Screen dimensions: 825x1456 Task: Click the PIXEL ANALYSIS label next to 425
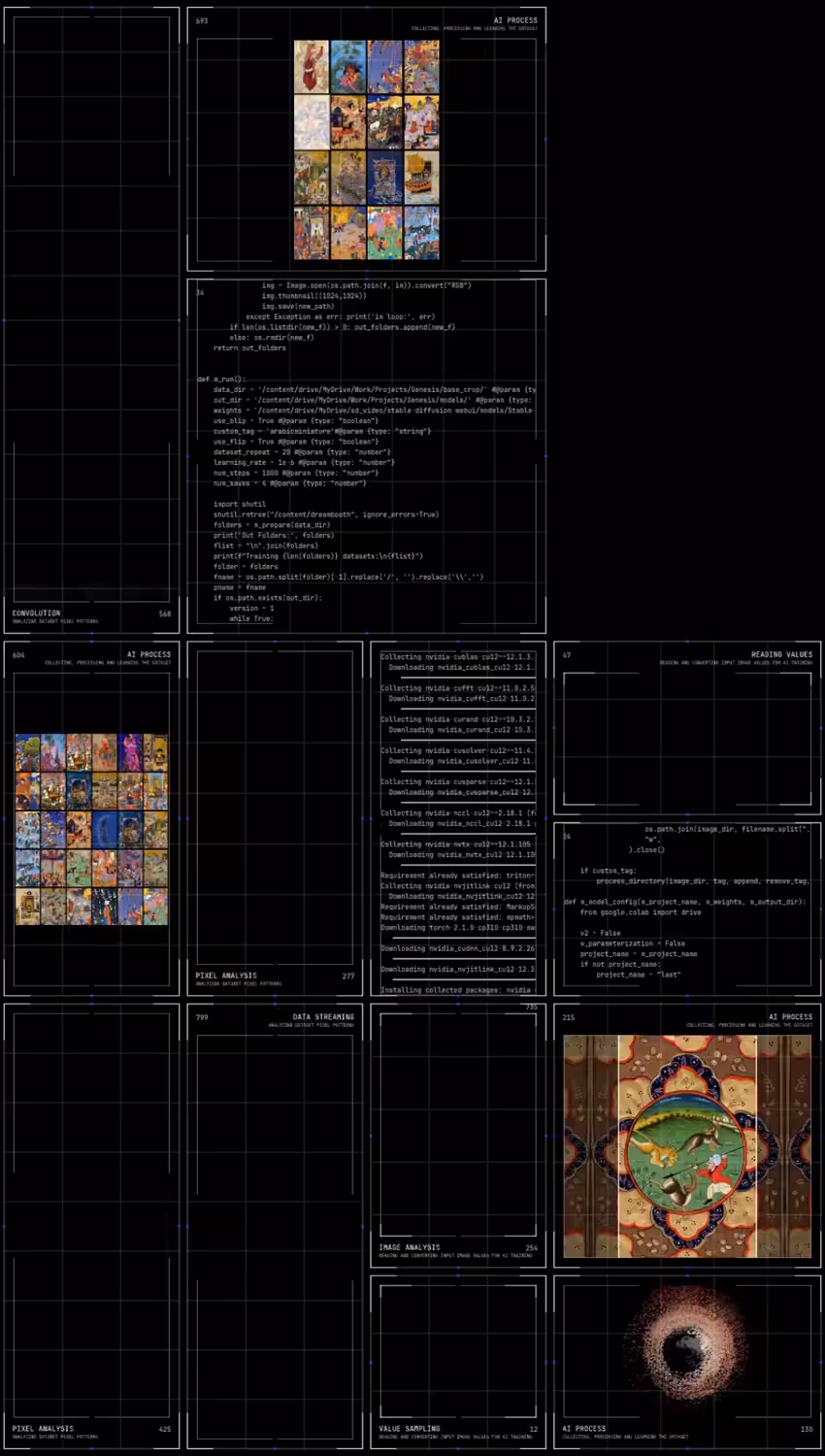(x=43, y=1429)
